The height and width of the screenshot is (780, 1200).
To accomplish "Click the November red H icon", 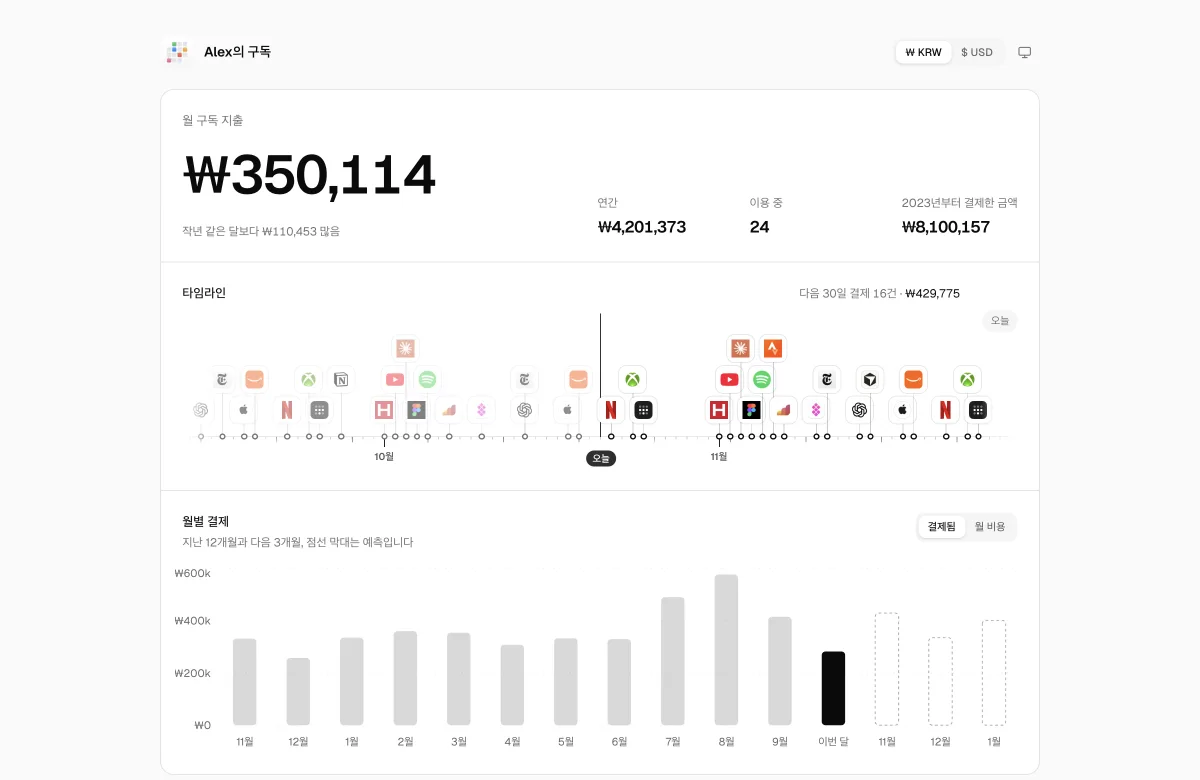I will click(718, 410).
